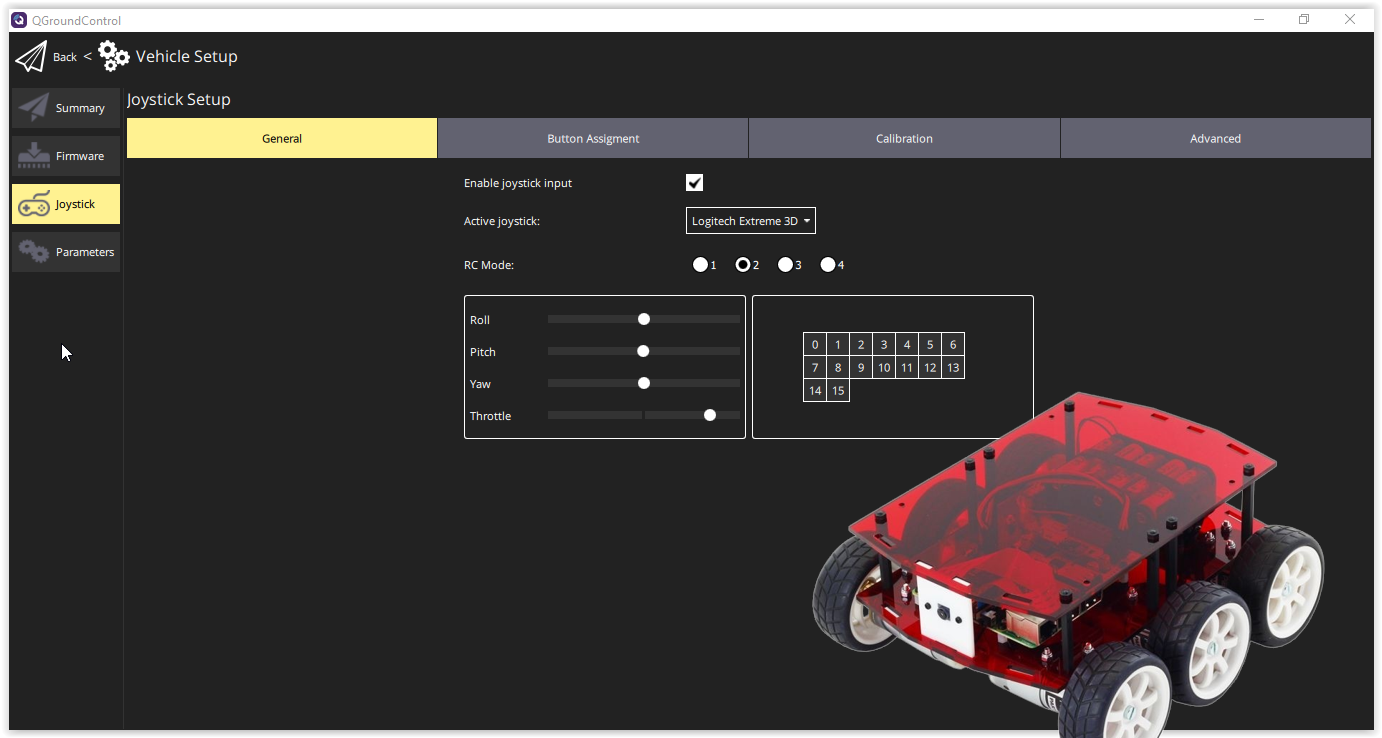The width and height of the screenshot is (1382, 738).
Task: Click joystick button indicator number 15
Action: [838, 390]
